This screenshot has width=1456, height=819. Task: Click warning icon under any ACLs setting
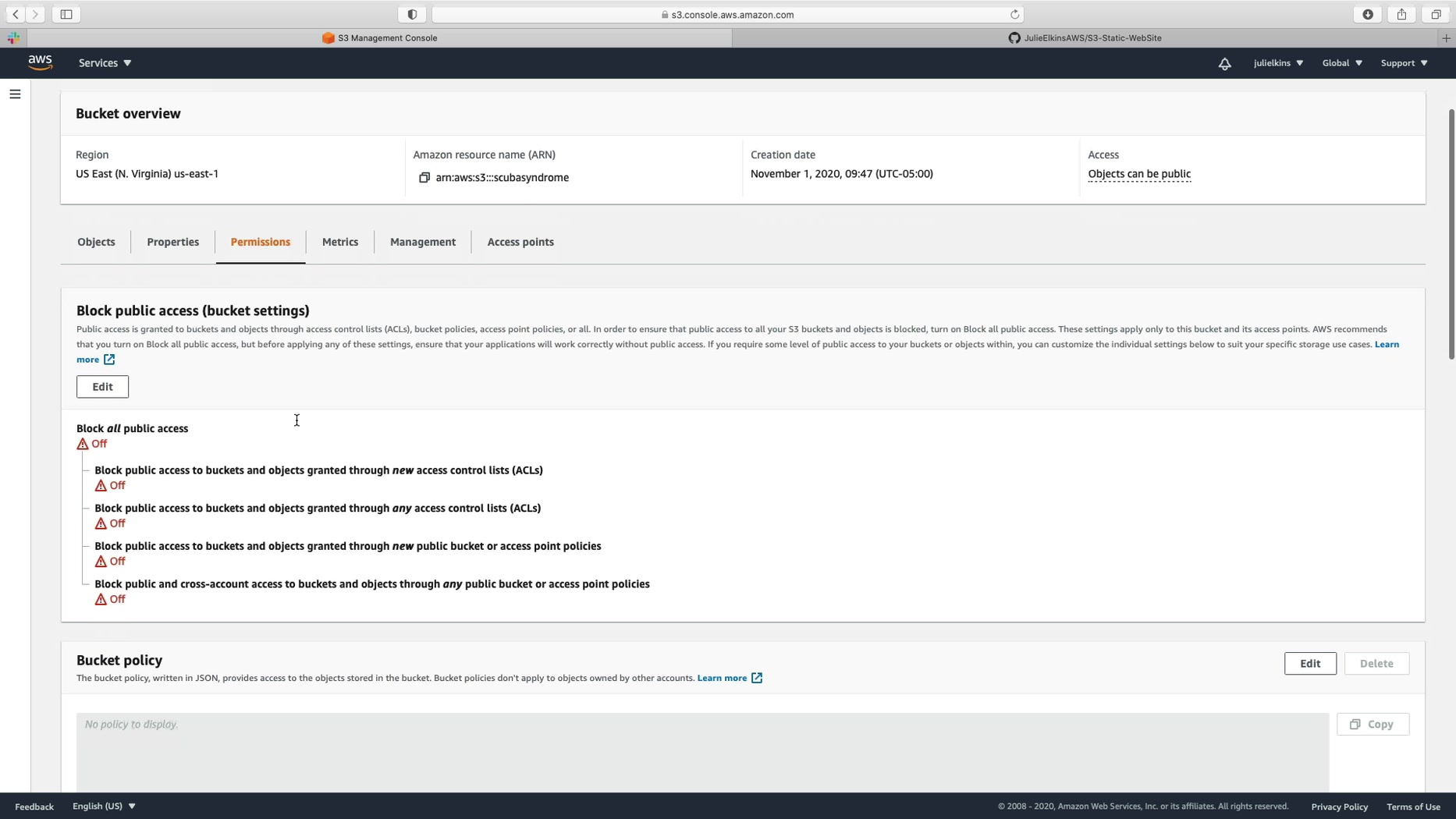[x=101, y=523]
